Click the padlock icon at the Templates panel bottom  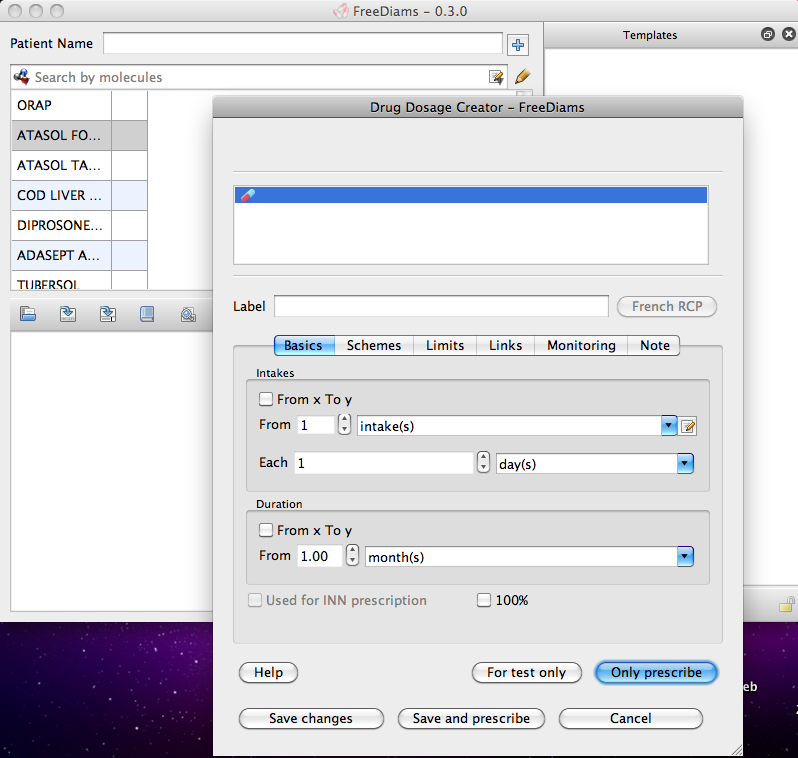[x=786, y=604]
